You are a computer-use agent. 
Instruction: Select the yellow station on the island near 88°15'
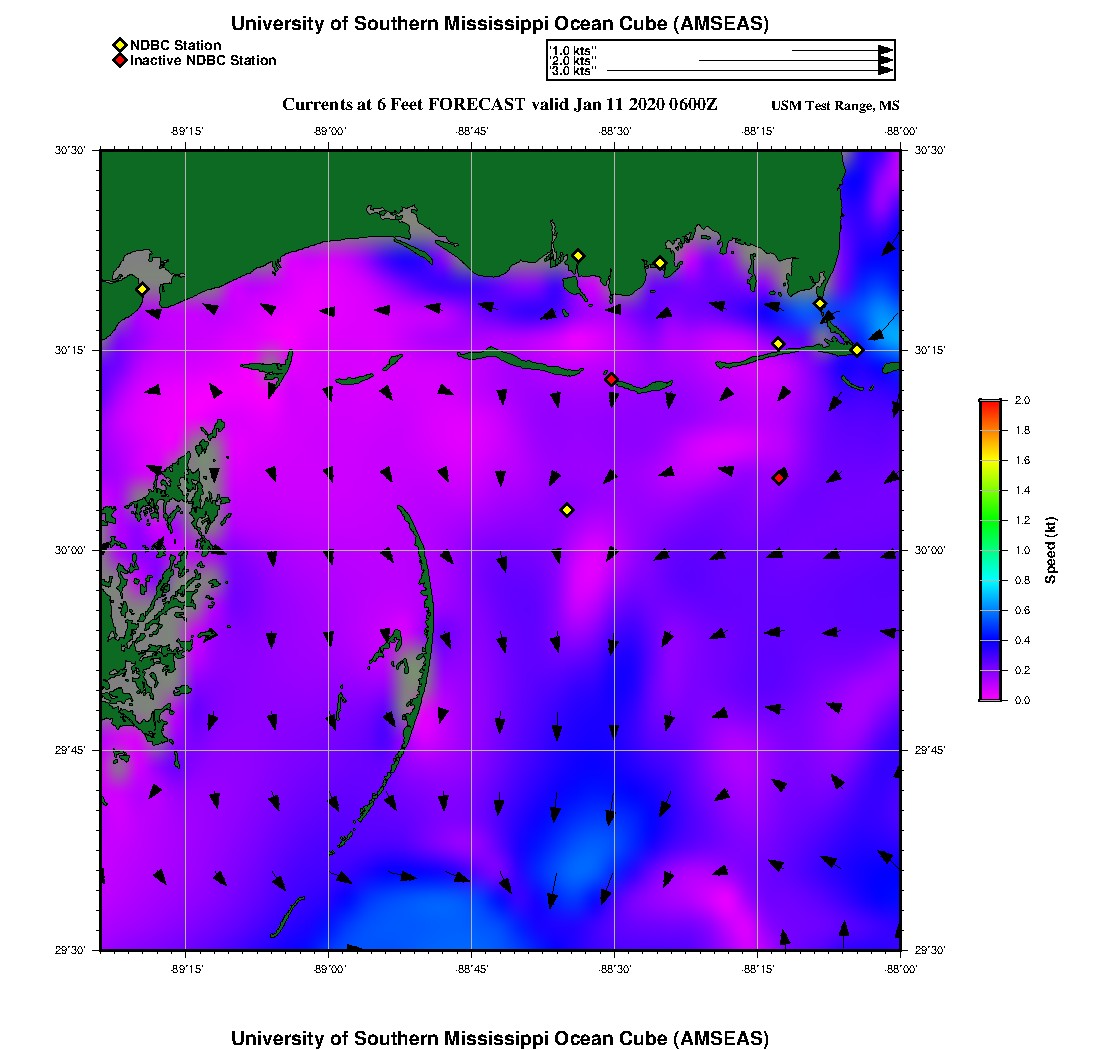(x=778, y=344)
